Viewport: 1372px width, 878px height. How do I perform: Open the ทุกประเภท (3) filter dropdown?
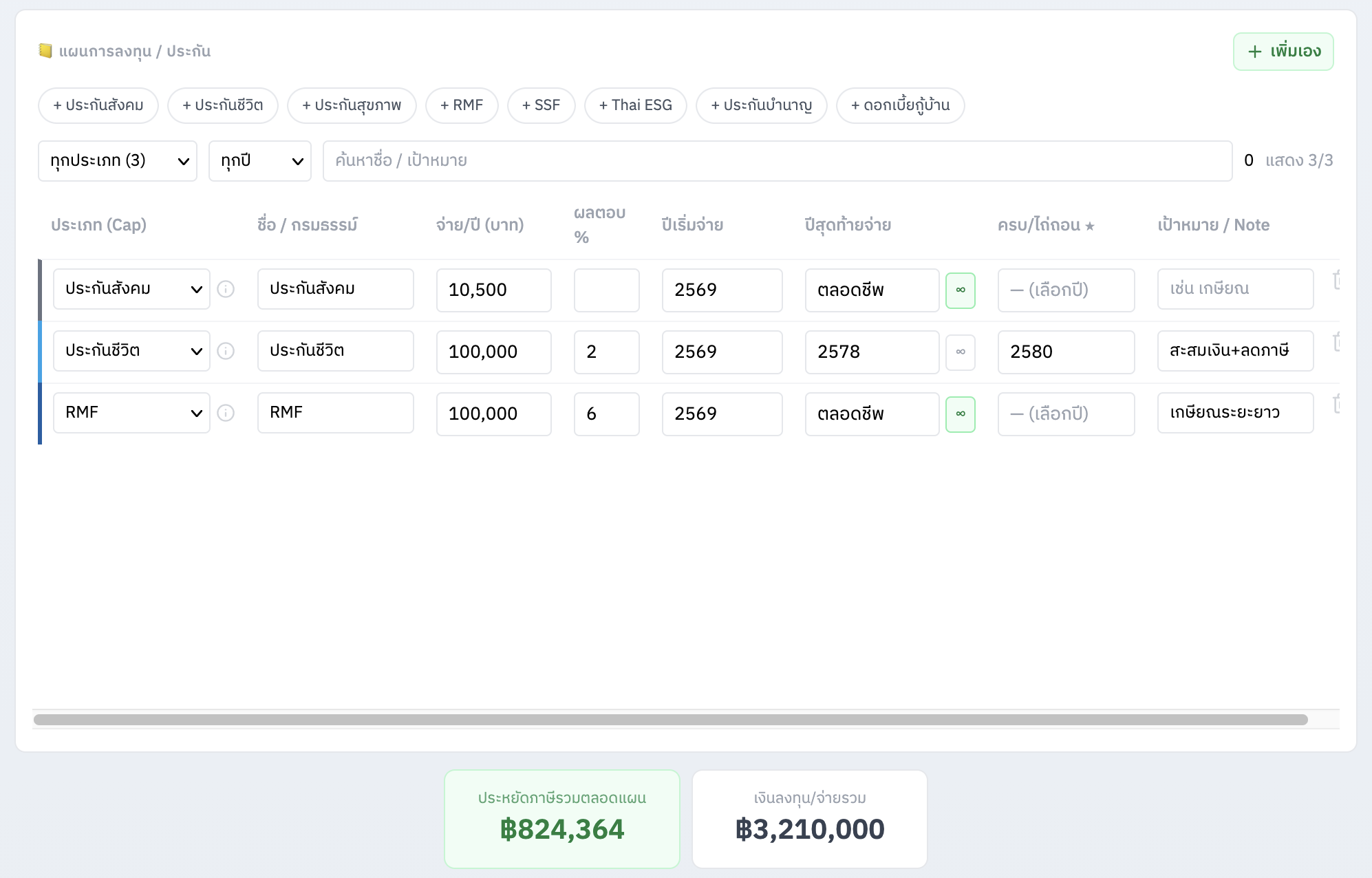point(118,161)
